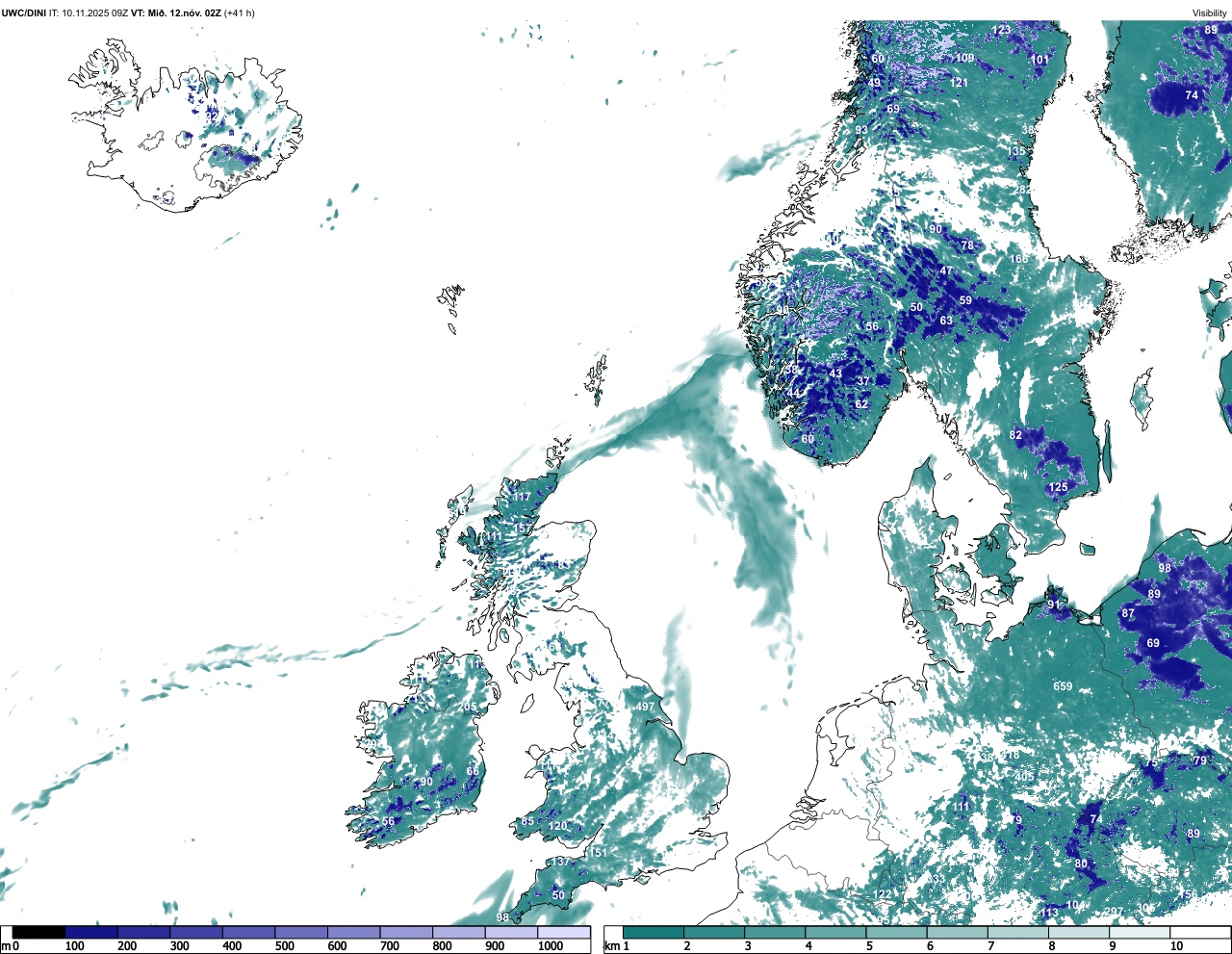Click the '10' tick label on km scale
This screenshot has width=1232, height=954.
1176,946
